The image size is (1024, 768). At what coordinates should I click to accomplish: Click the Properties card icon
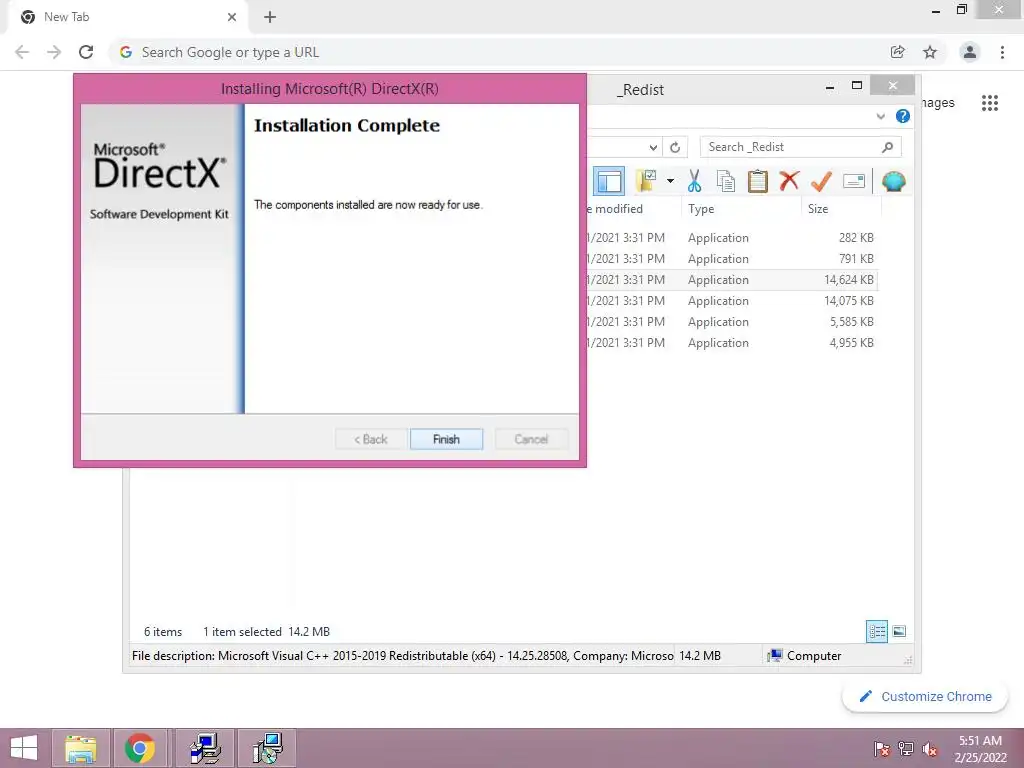[x=854, y=181]
